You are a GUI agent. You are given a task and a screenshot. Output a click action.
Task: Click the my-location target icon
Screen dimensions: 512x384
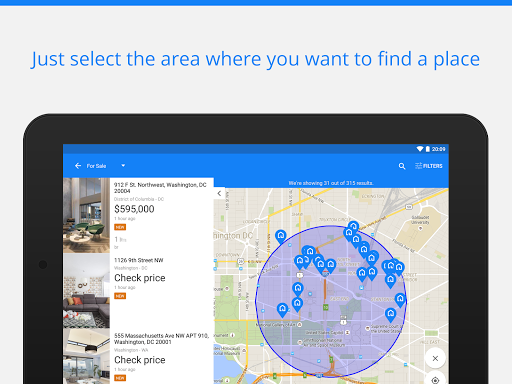point(435,380)
